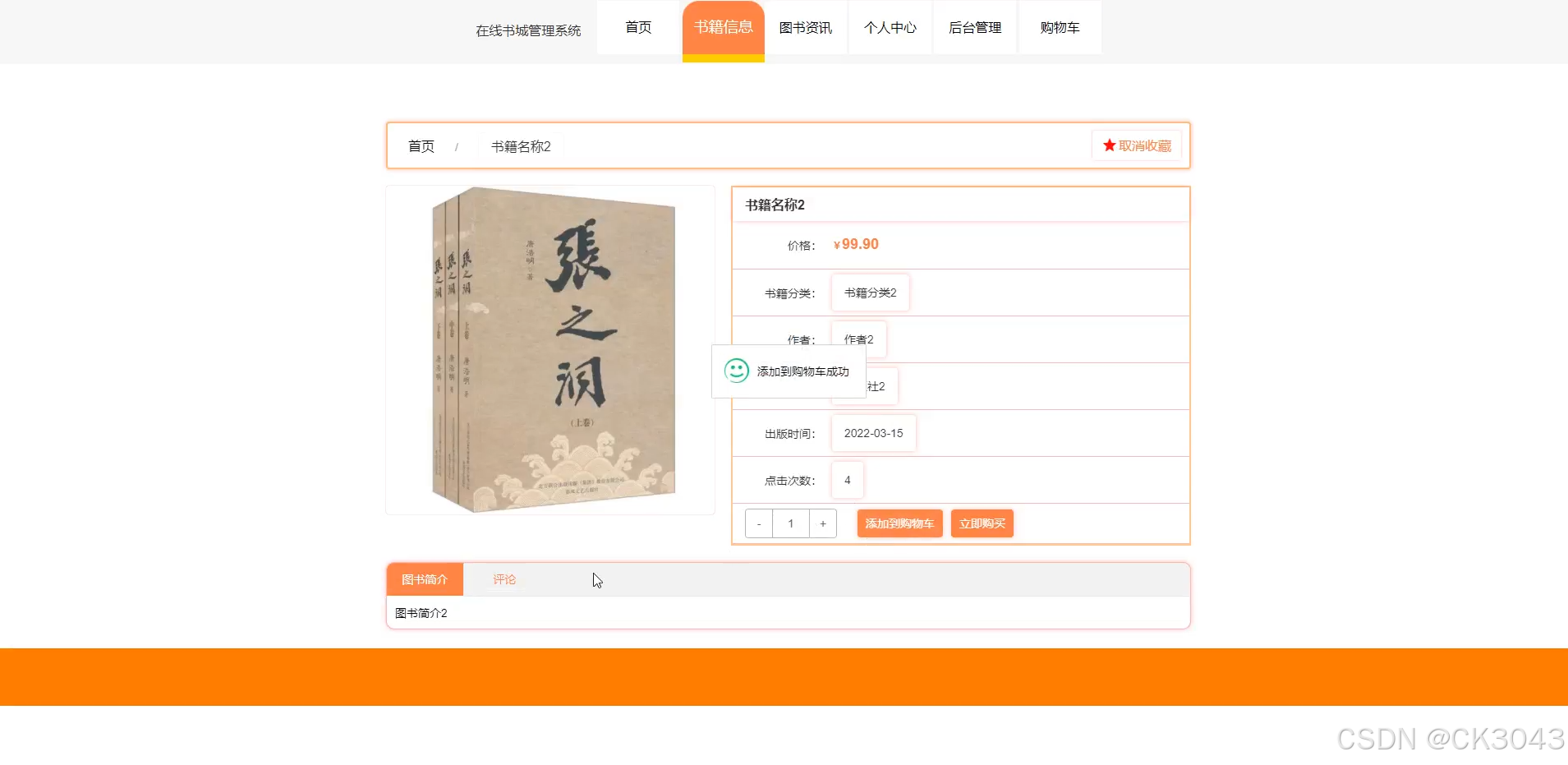Click the 书籍名称2 heading in details panel

coord(775,205)
